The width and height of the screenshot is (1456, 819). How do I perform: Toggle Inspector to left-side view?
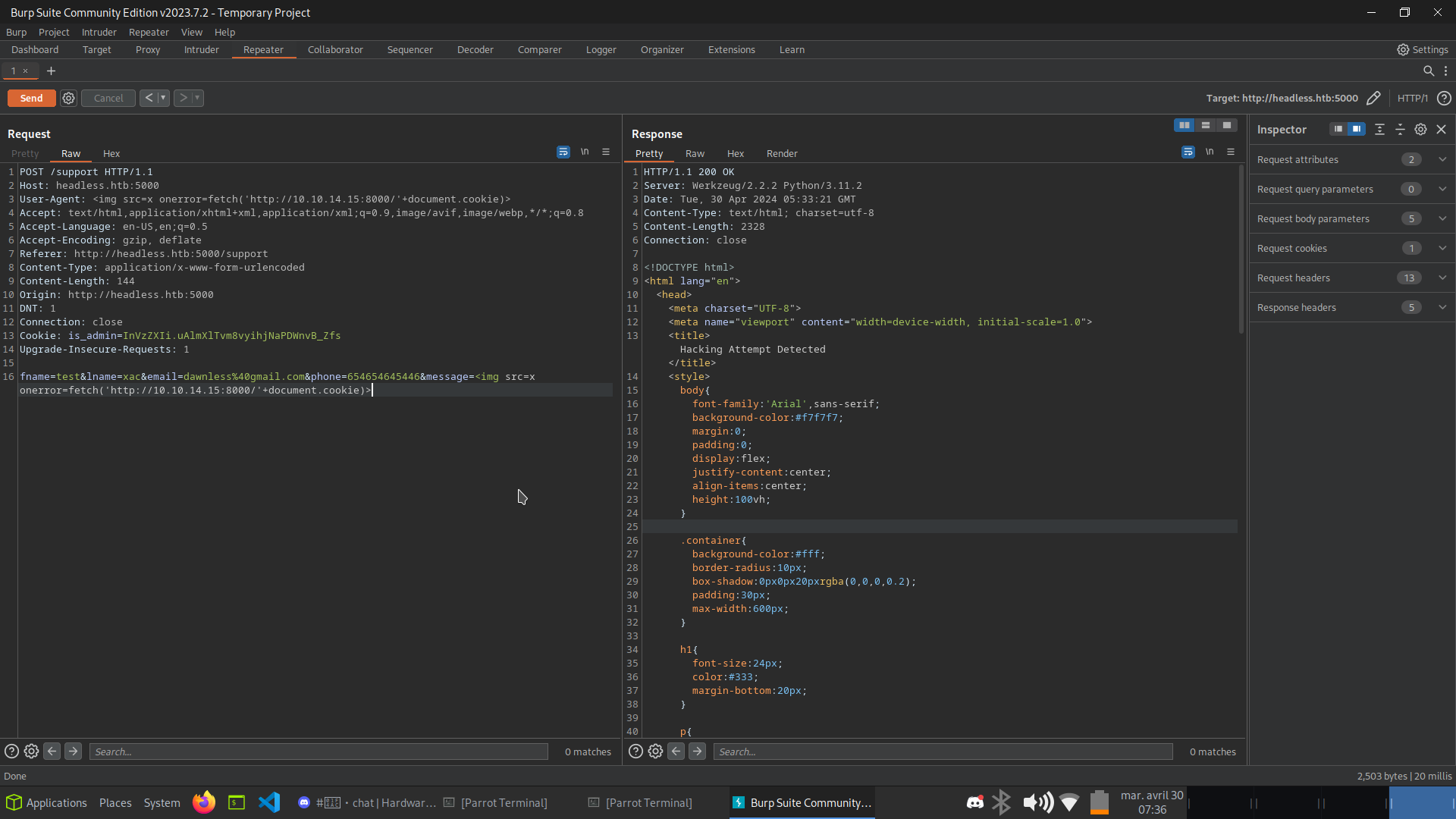(x=1339, y=129)
